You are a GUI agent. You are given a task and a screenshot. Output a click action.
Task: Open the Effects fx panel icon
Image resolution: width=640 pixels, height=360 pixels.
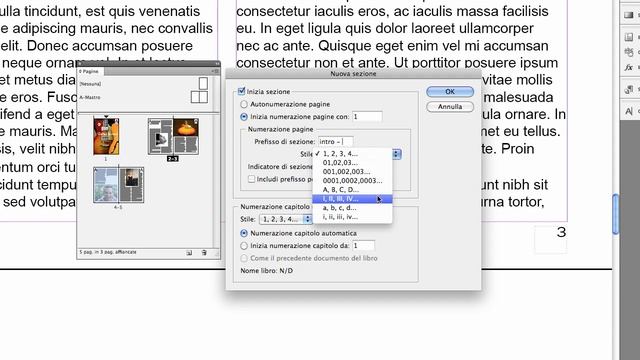[629, 67]
